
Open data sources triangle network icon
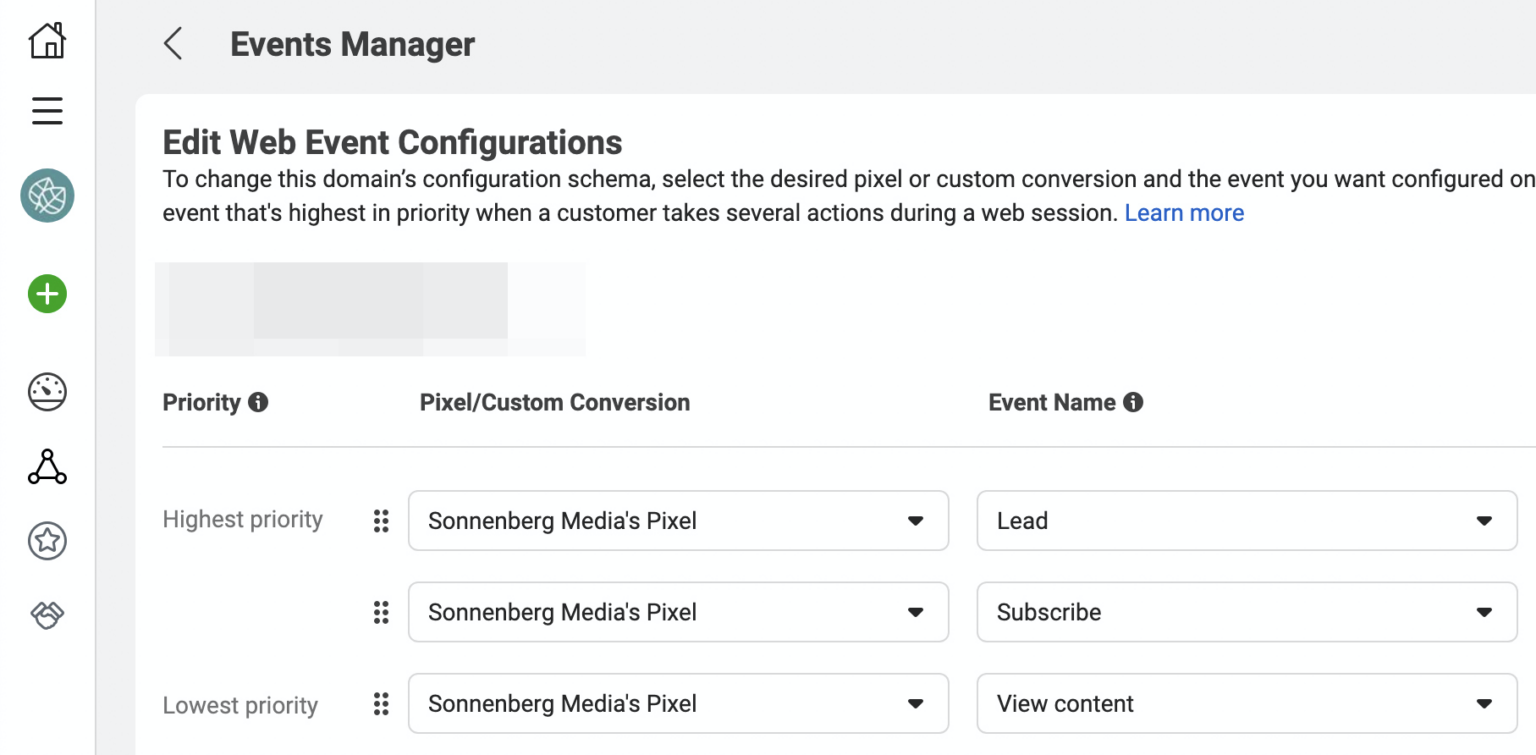[x=47, y=467]
